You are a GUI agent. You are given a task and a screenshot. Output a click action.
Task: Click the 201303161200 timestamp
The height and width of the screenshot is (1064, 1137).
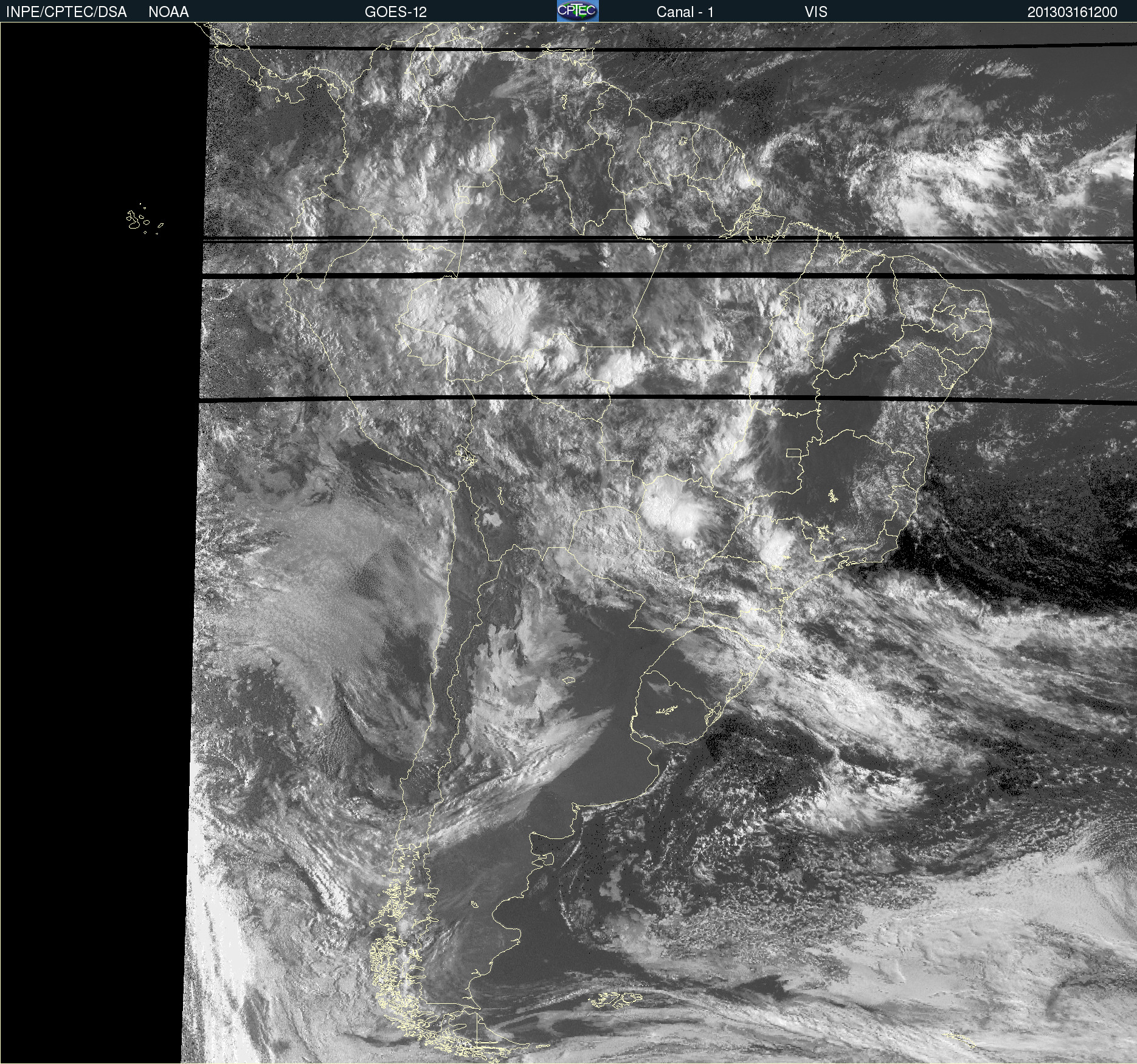[x=1073, y=12]
